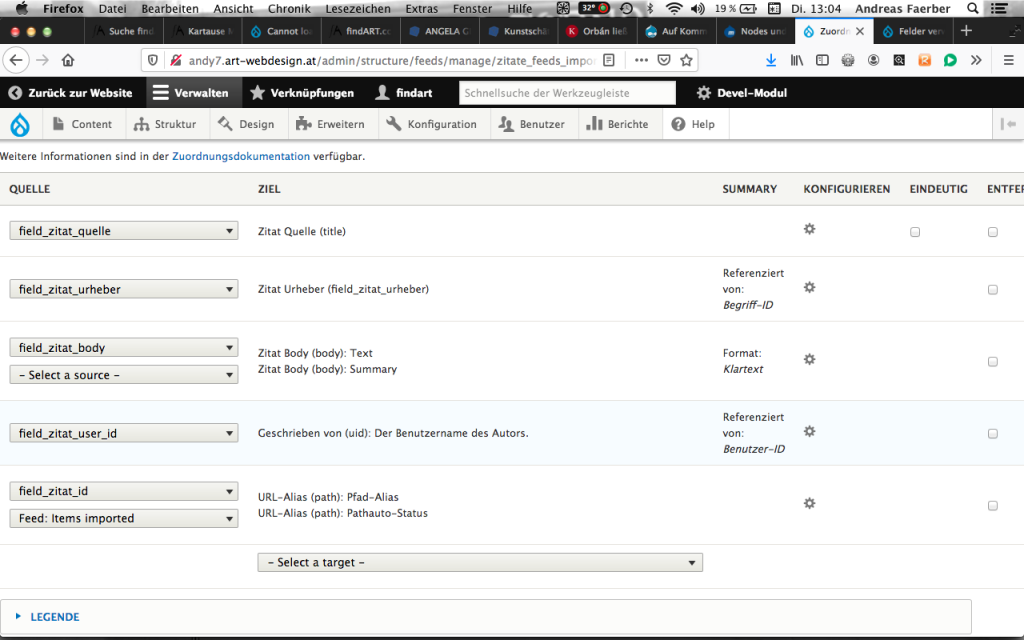Click gear icon in field_zitat_body row
The image size is (1024, 640).
[x=810, y=359]
